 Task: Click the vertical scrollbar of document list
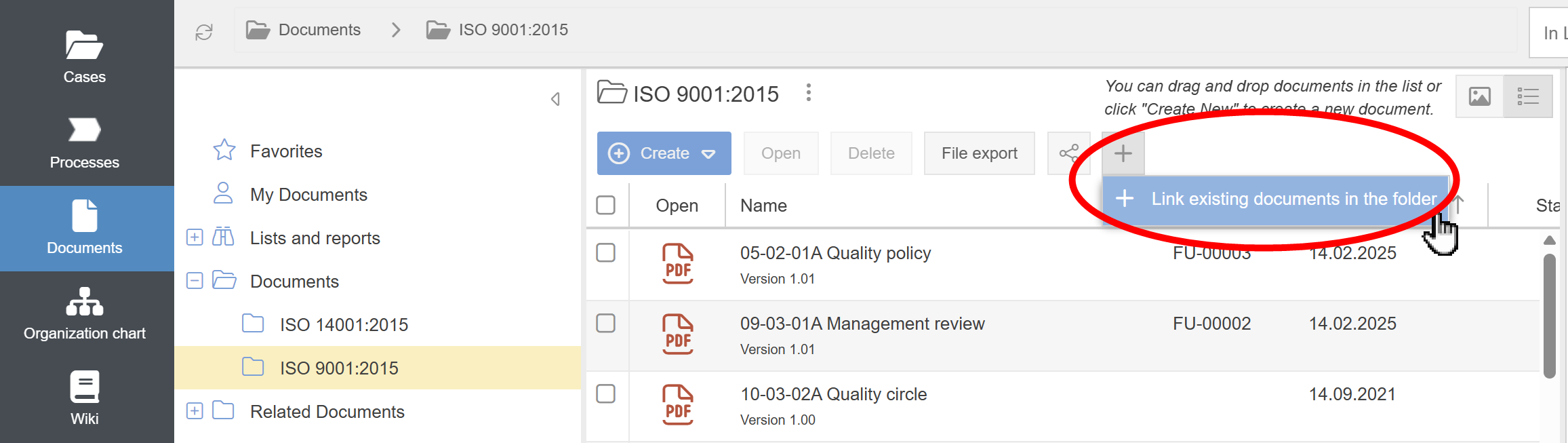(1549, 315)
